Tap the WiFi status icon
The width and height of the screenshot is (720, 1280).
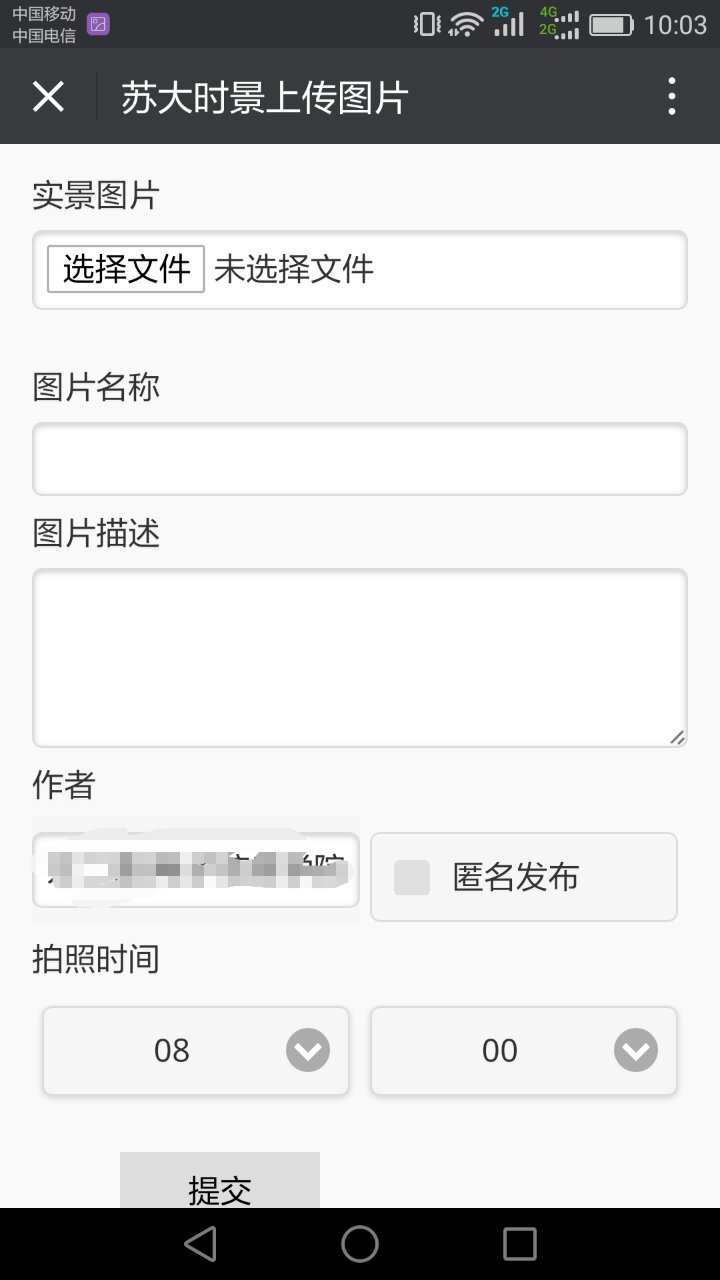pyautogui.click(x=465, y=24)
